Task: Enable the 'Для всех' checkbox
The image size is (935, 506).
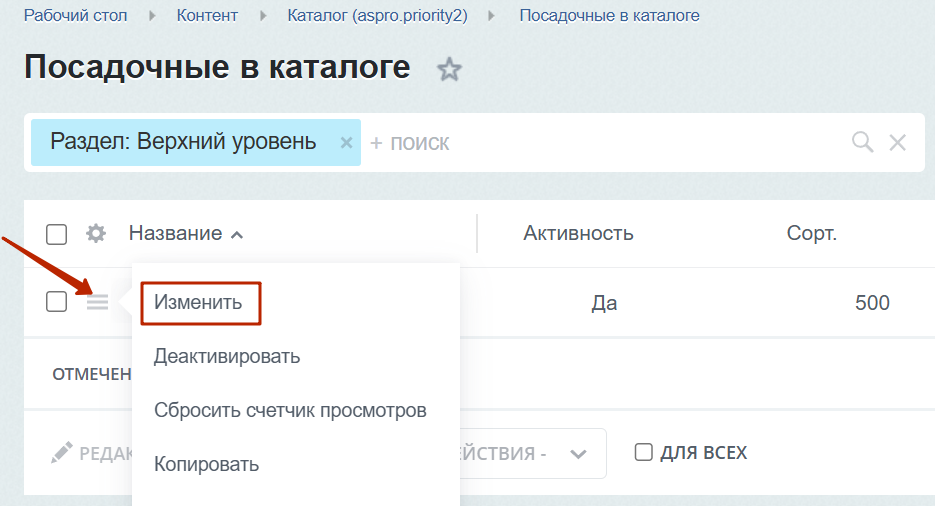Action: coord(644,453)
